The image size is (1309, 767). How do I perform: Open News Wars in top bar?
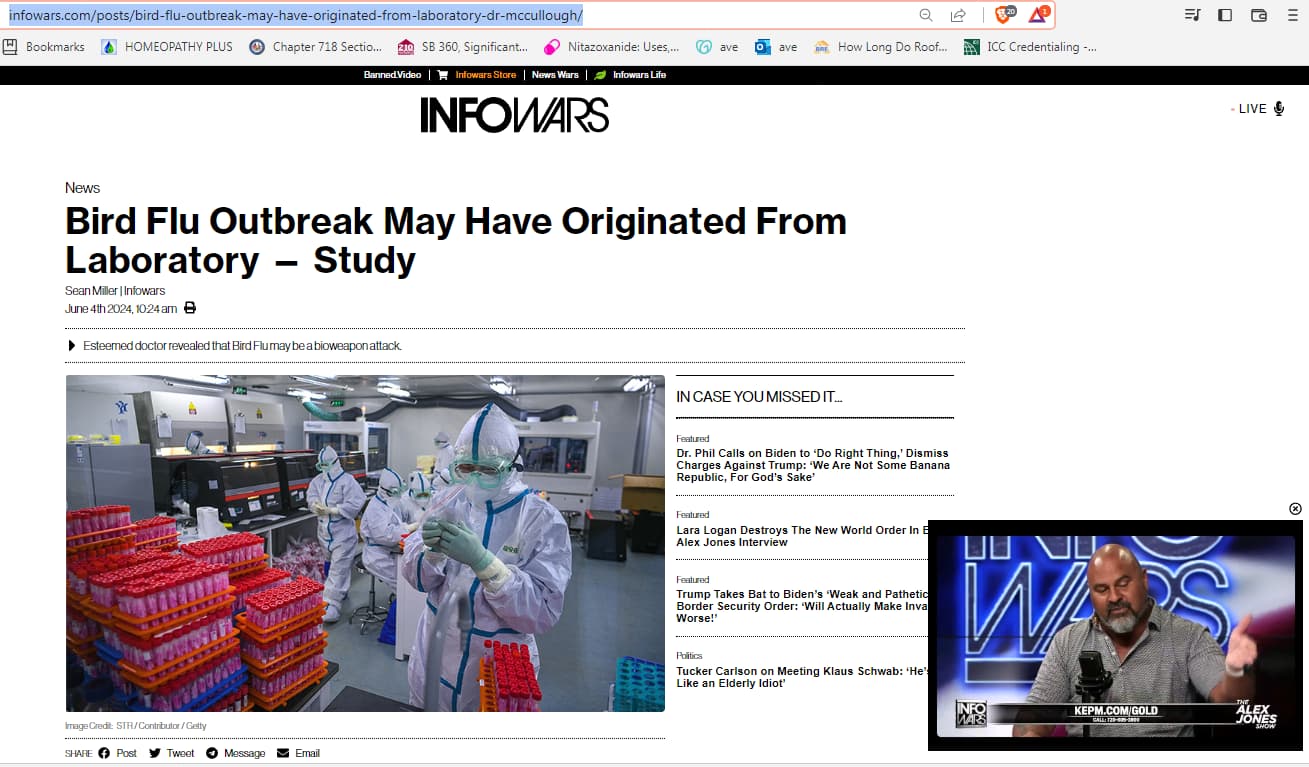coord(555,75)
